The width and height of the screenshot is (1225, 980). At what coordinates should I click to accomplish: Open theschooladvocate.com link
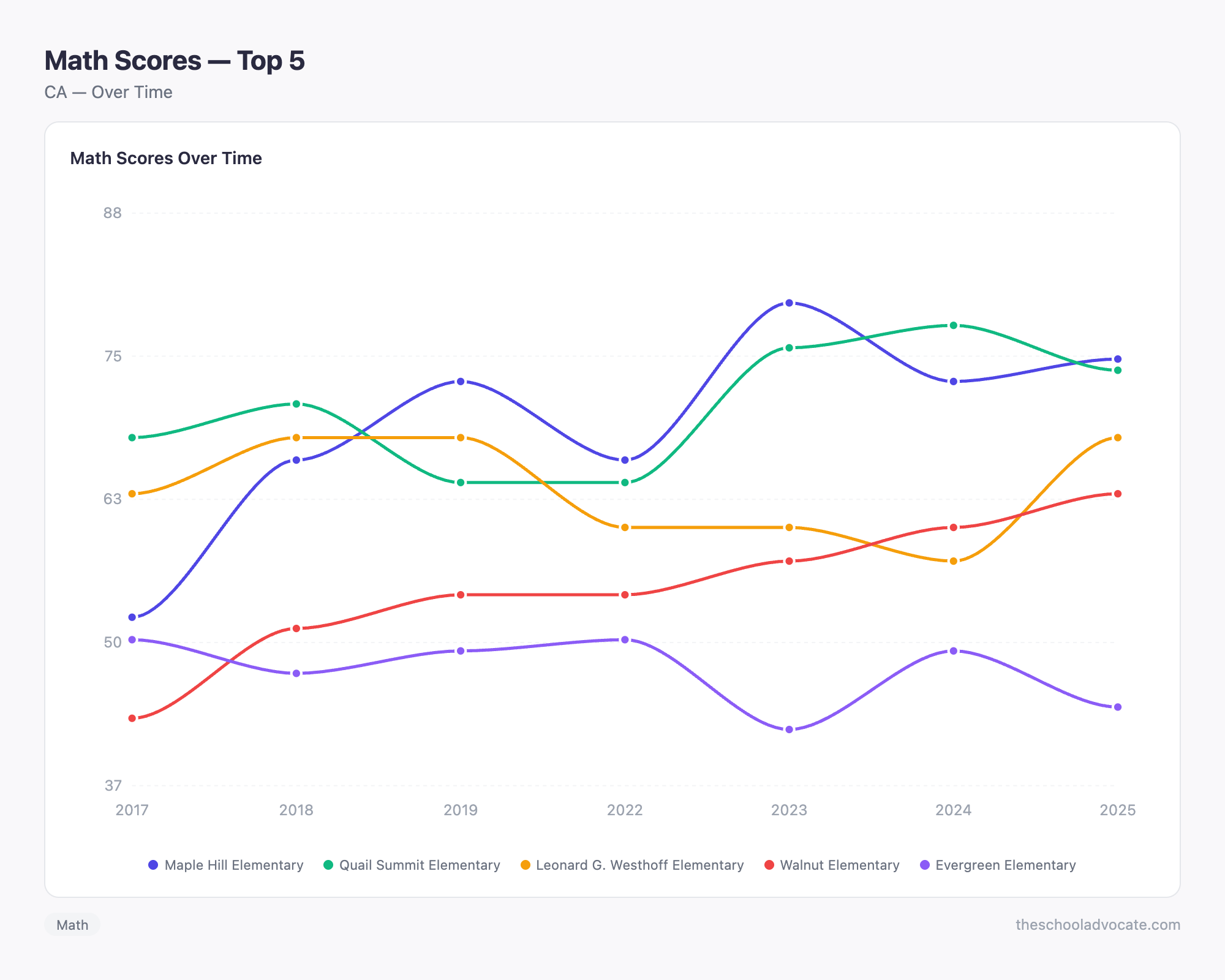(x=1098, y=925)
